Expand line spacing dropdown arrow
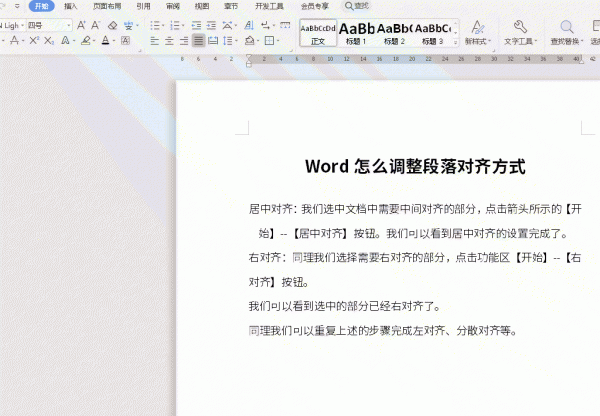The height and width of the screenshot is (416, 600). pyautogui.click(x=236, y=41)
